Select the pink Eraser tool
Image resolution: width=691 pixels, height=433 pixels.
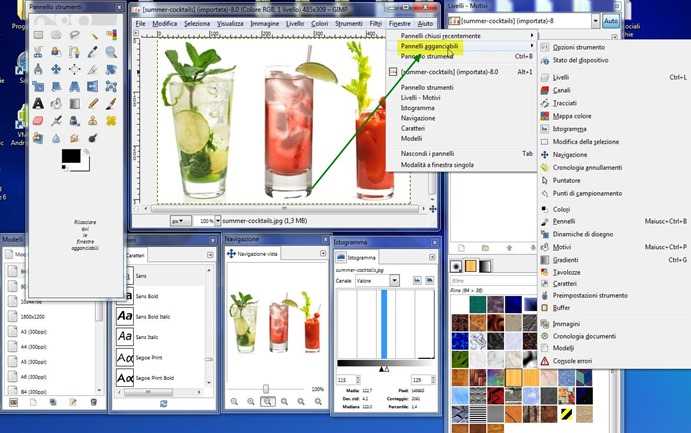pyautogui.click(x=38, y=120)
